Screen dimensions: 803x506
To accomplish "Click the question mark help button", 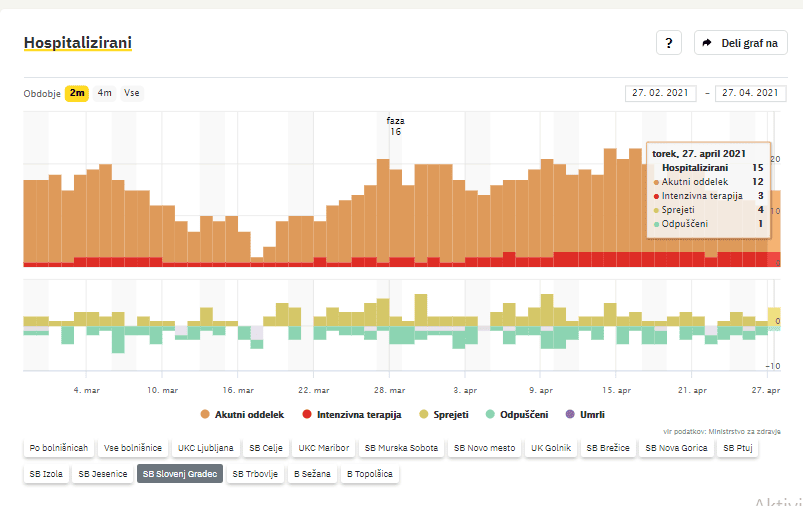I will 669,43.
